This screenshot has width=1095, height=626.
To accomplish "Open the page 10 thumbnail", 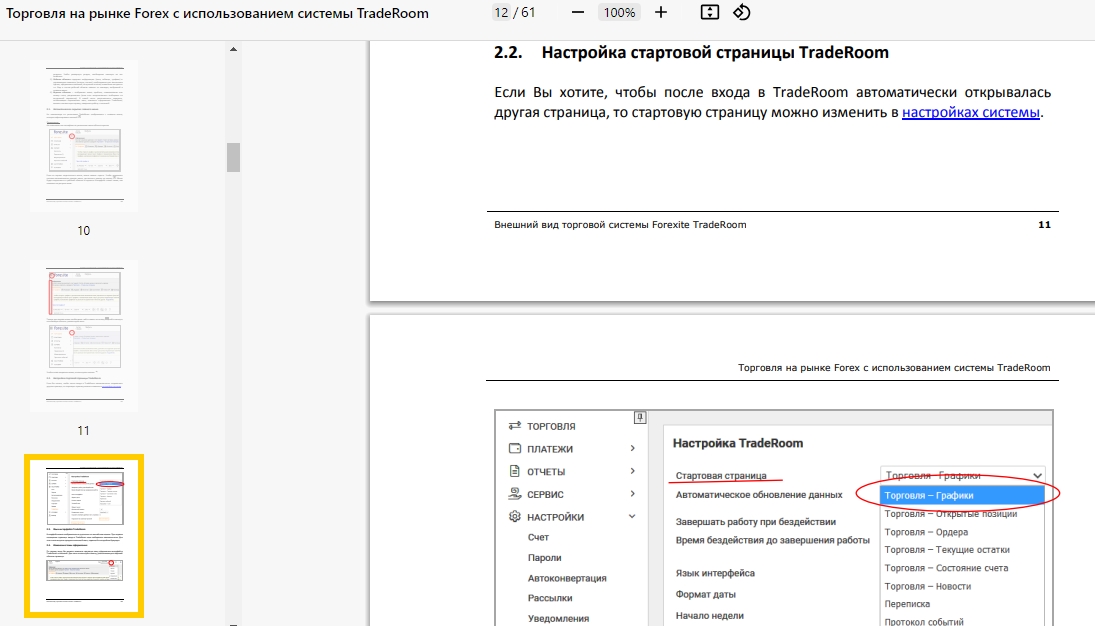I will coord(84,136).
